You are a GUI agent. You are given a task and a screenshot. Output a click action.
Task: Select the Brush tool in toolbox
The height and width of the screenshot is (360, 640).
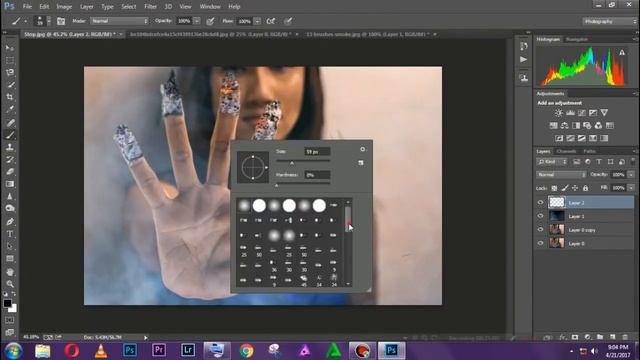(10, 135)
